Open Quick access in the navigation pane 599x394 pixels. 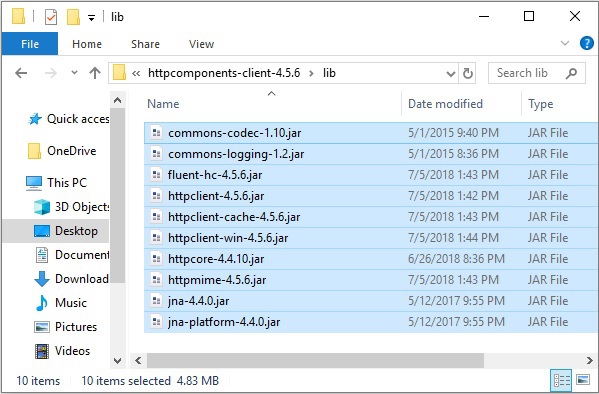tap(70, 119)
